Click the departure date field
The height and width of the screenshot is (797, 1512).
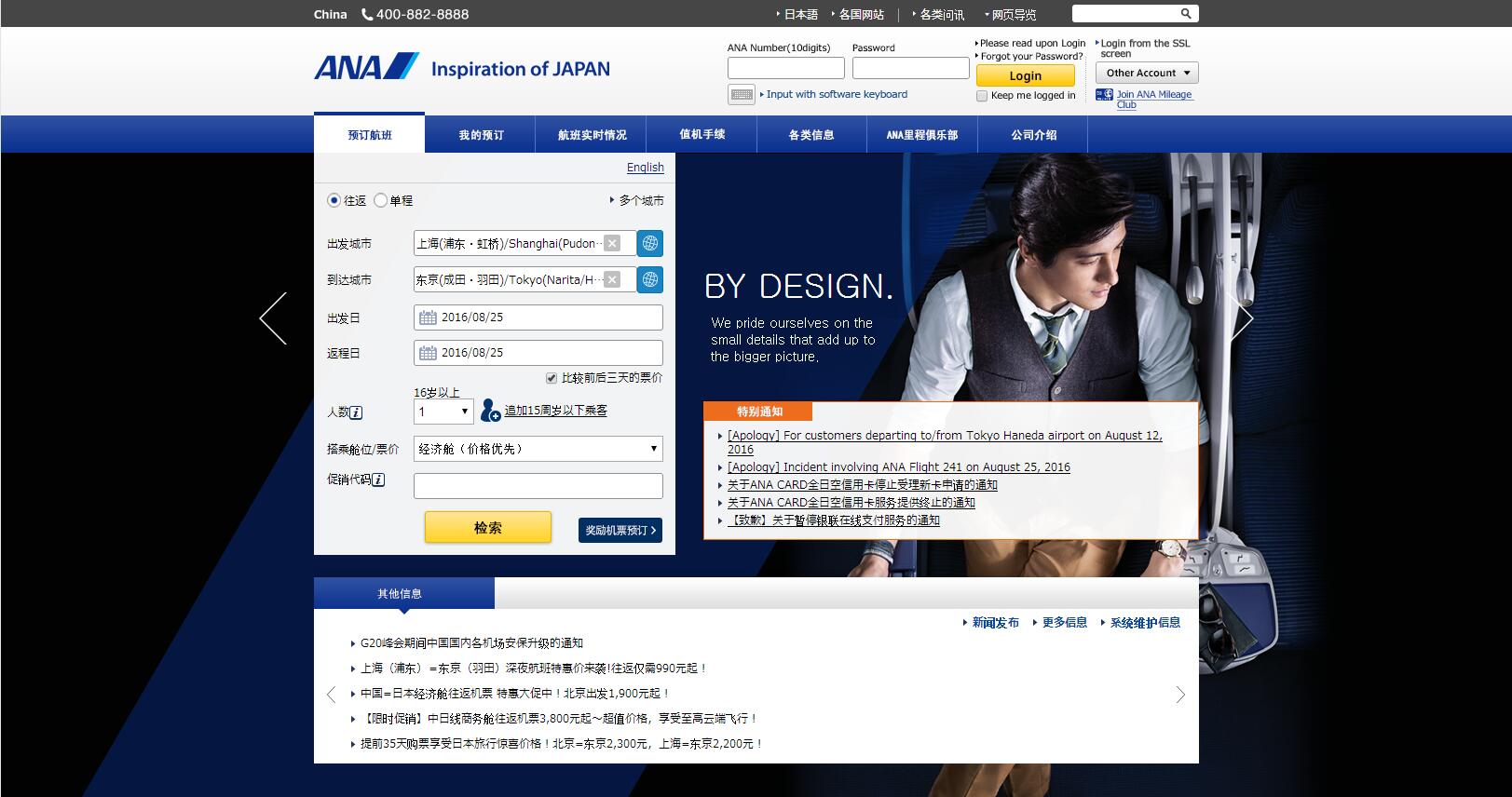[x=538, y=317]
